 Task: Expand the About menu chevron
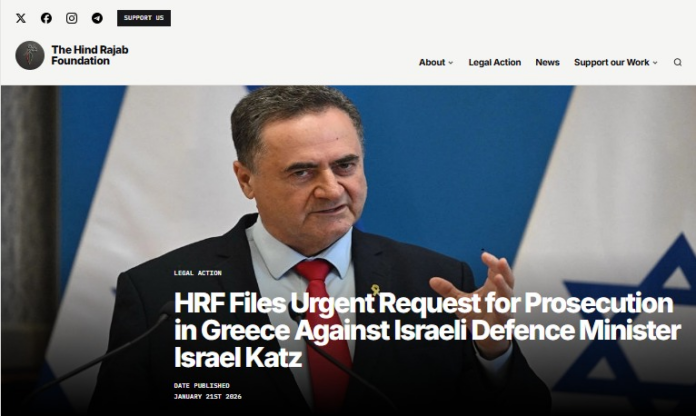tap(451, 63)
